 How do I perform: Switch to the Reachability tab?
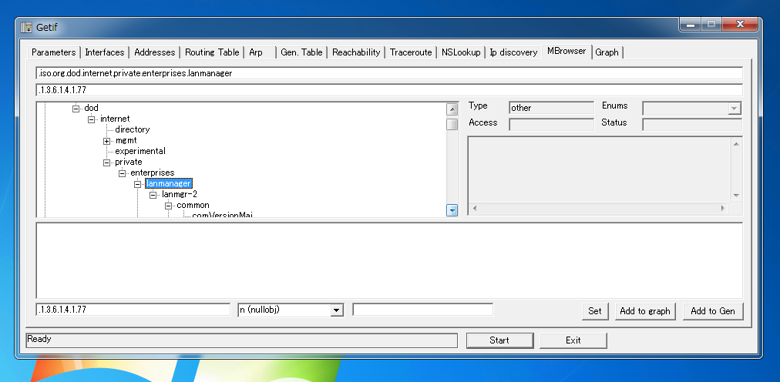point(356,52)
